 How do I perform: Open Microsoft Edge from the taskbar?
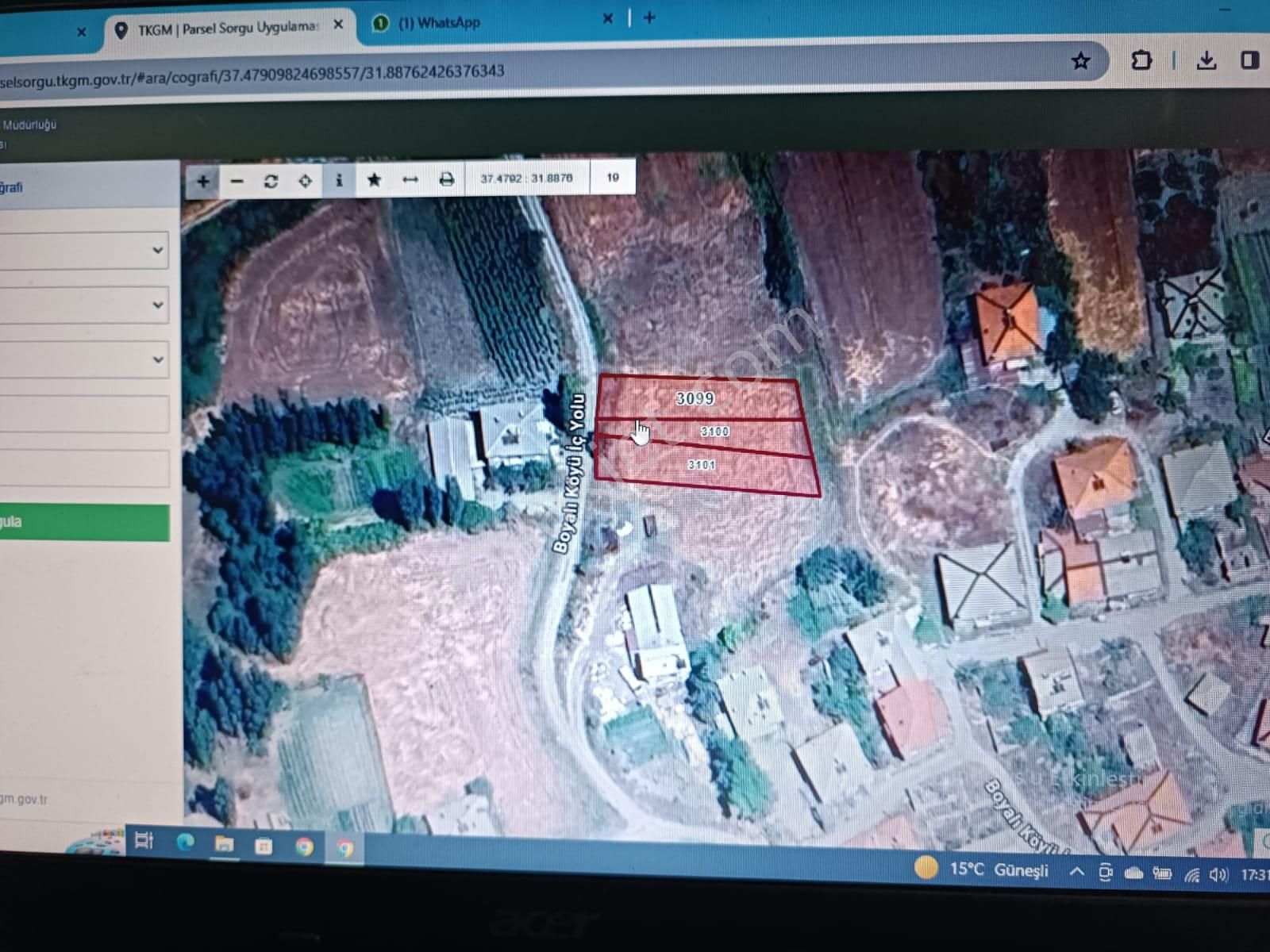(x=184, y=843)
